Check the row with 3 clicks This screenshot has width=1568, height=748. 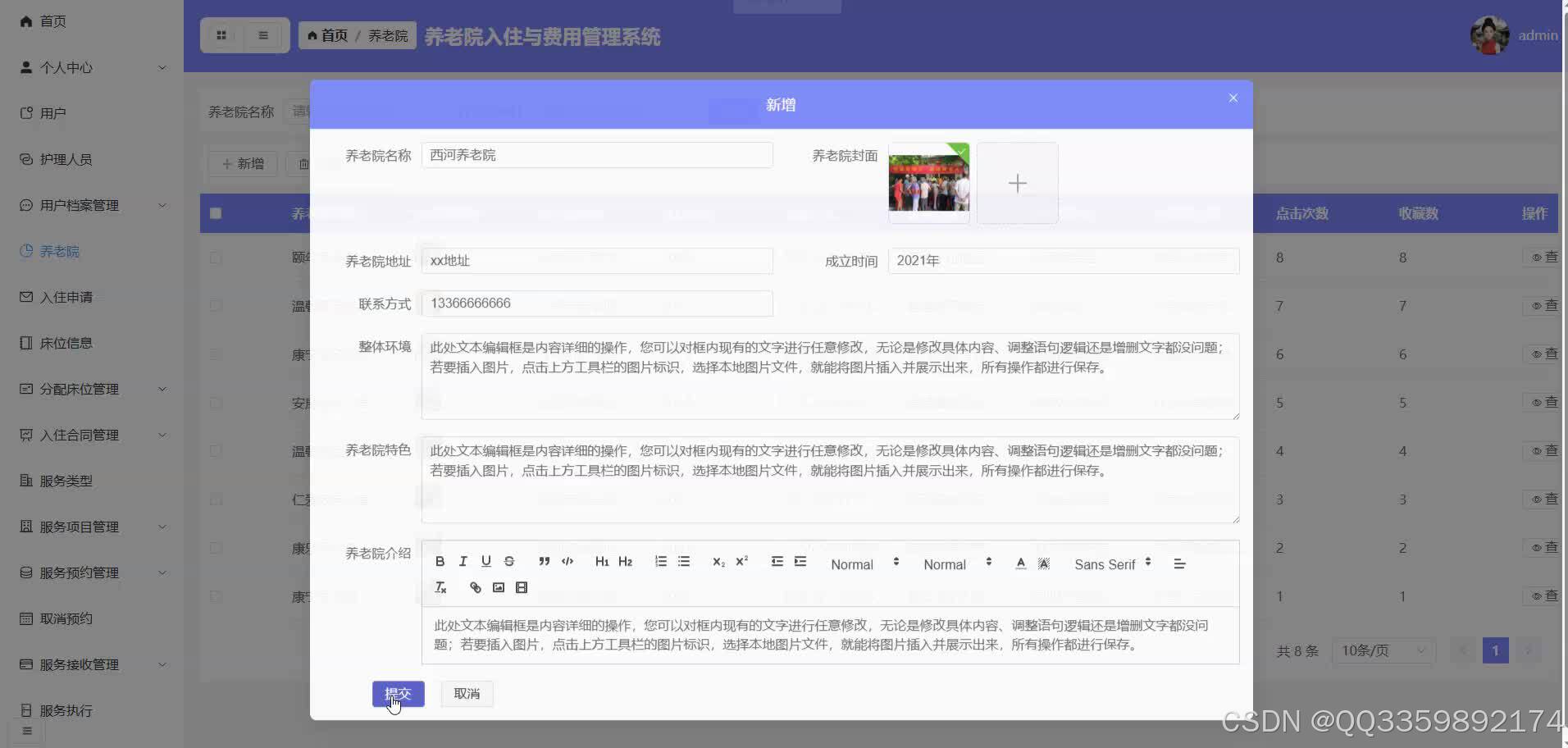tap(216, 499)
